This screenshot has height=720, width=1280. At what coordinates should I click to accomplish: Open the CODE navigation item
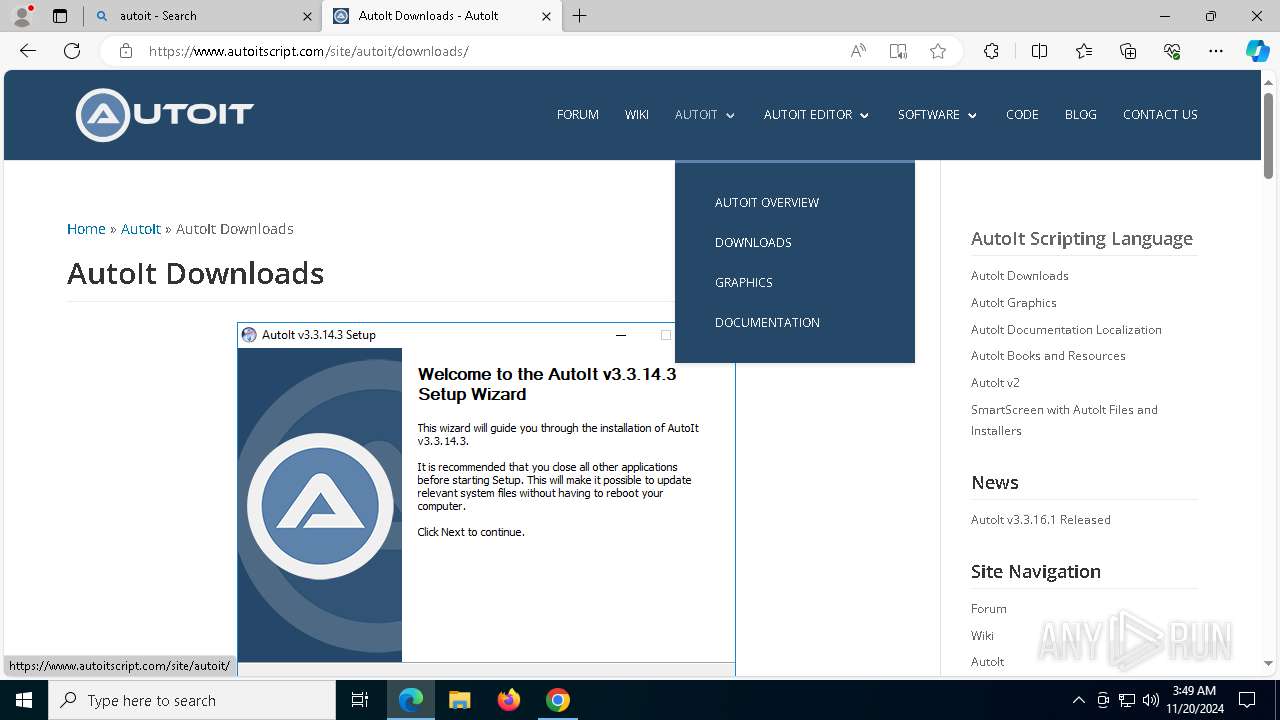tap(1022, 115)
